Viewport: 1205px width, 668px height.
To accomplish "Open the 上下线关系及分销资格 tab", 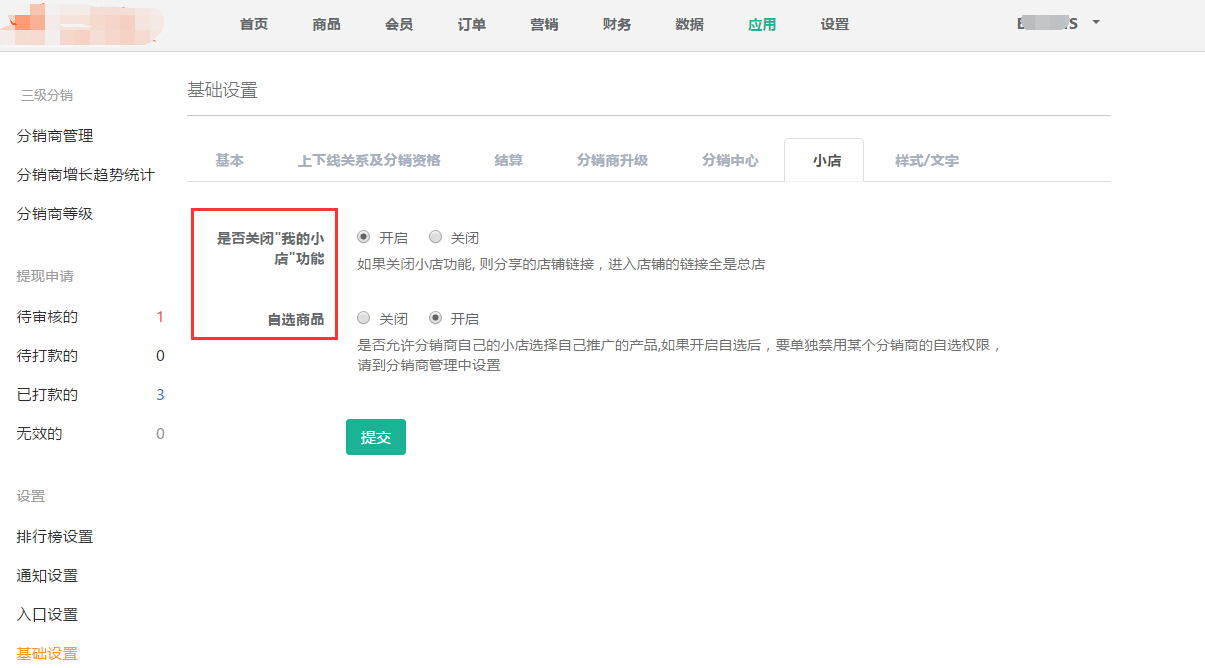I will tap(369, 160).
